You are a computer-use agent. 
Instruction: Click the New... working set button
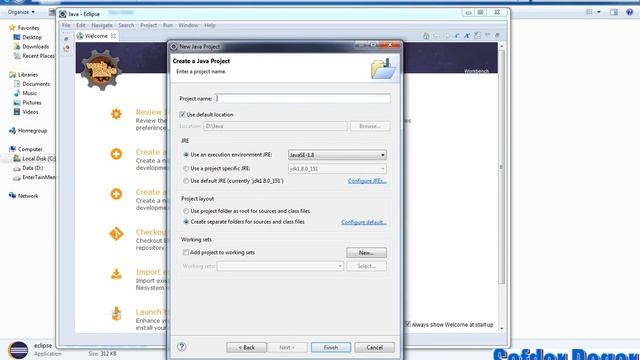pyautogui.click(x=367, y=253)
